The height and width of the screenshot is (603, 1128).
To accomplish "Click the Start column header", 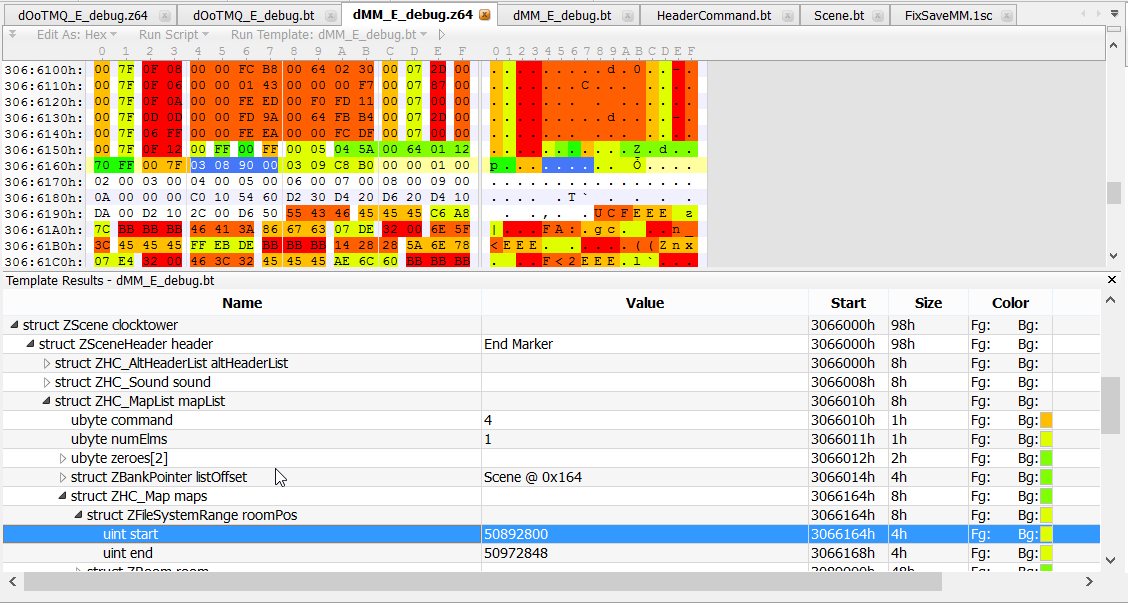I will pos(848,303).
